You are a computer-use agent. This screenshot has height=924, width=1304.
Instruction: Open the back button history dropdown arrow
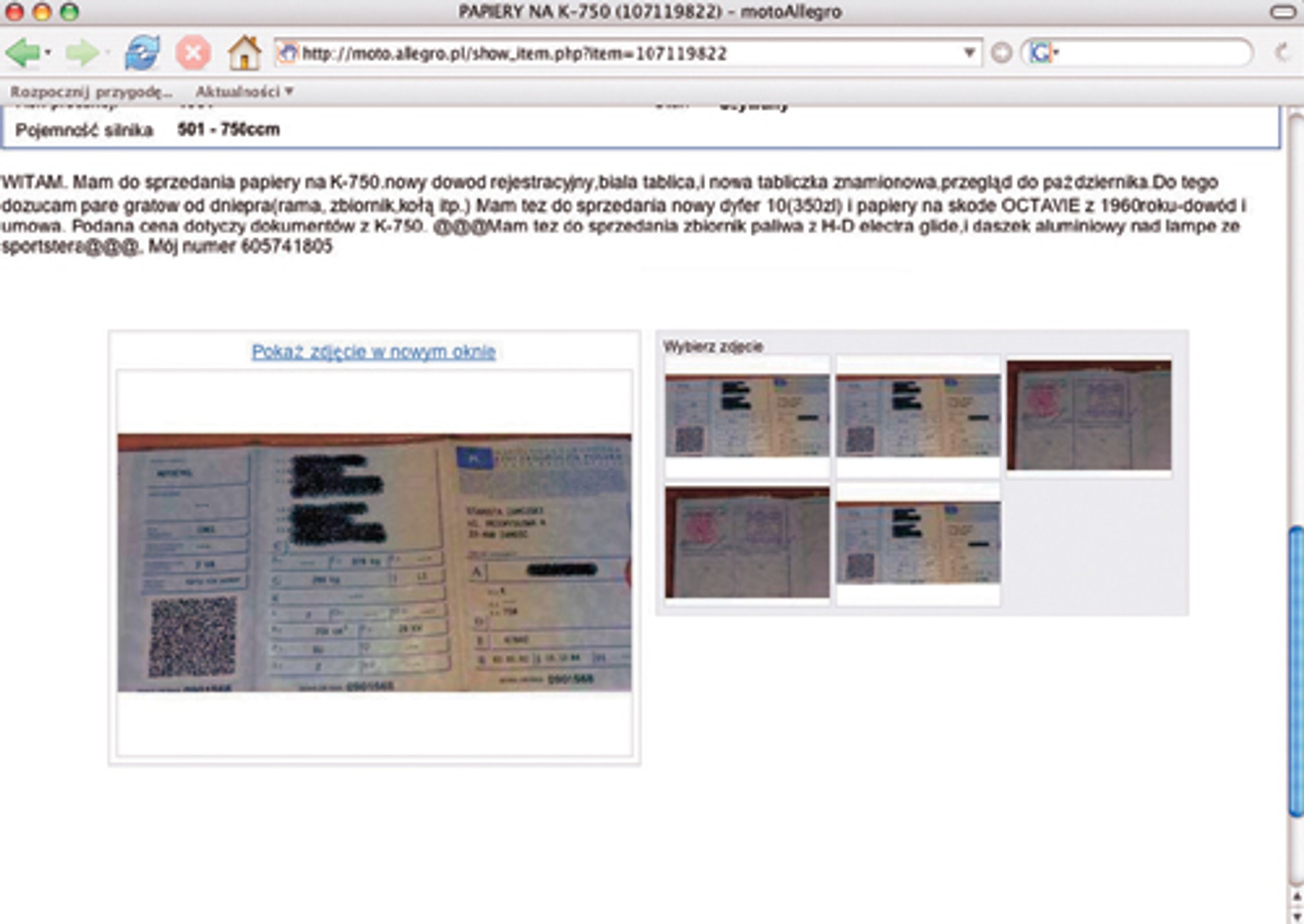pos(48,53)
